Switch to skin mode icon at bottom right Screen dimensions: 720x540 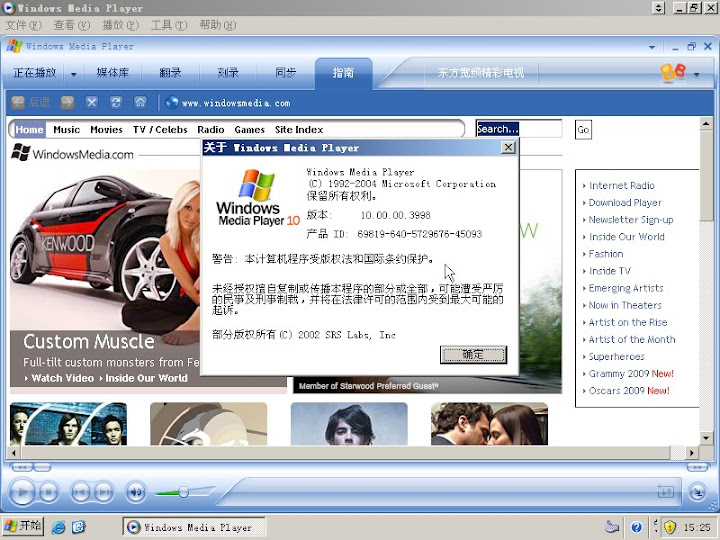[x=698, y=492]
